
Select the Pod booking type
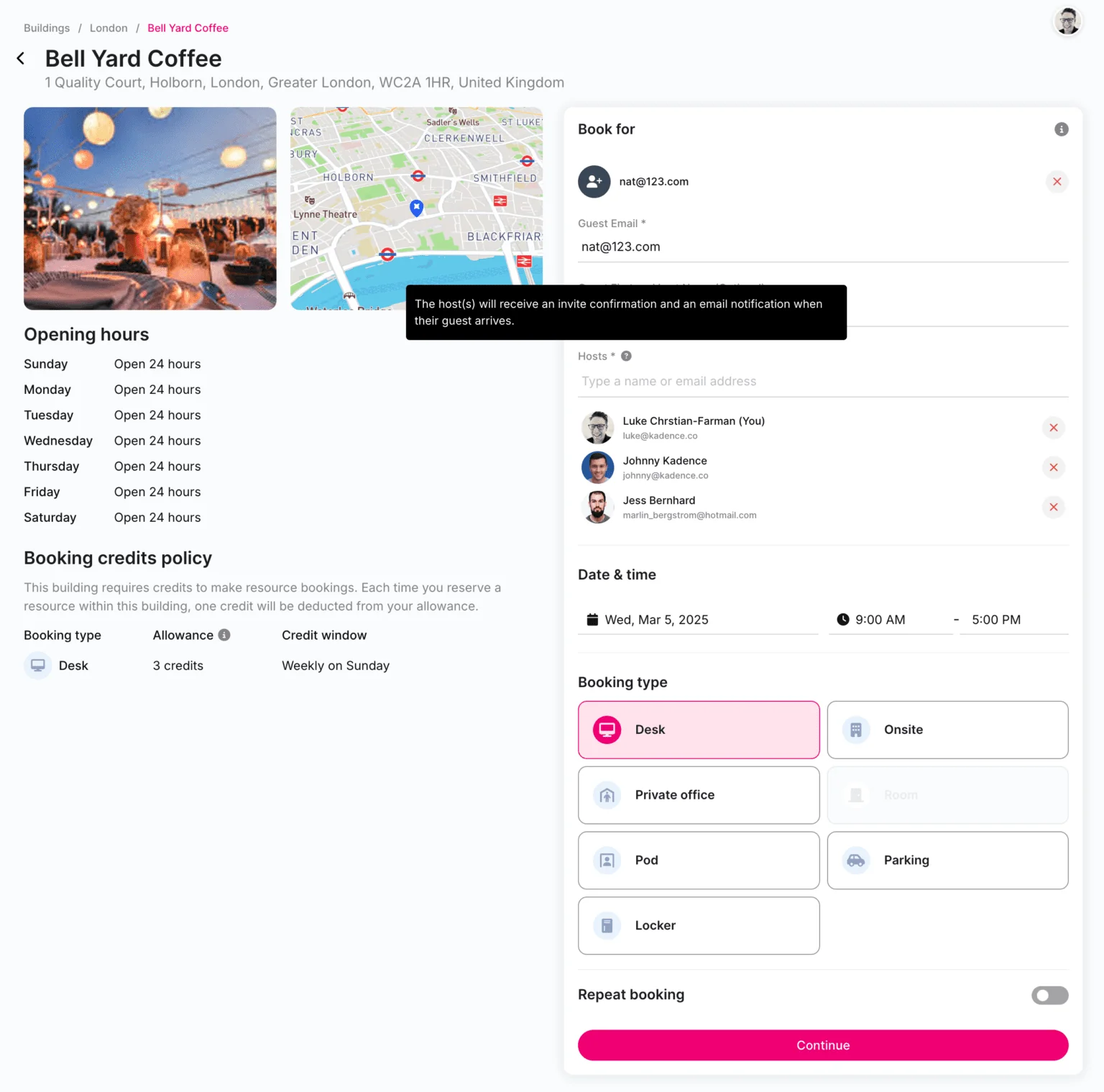pos(699,861)
